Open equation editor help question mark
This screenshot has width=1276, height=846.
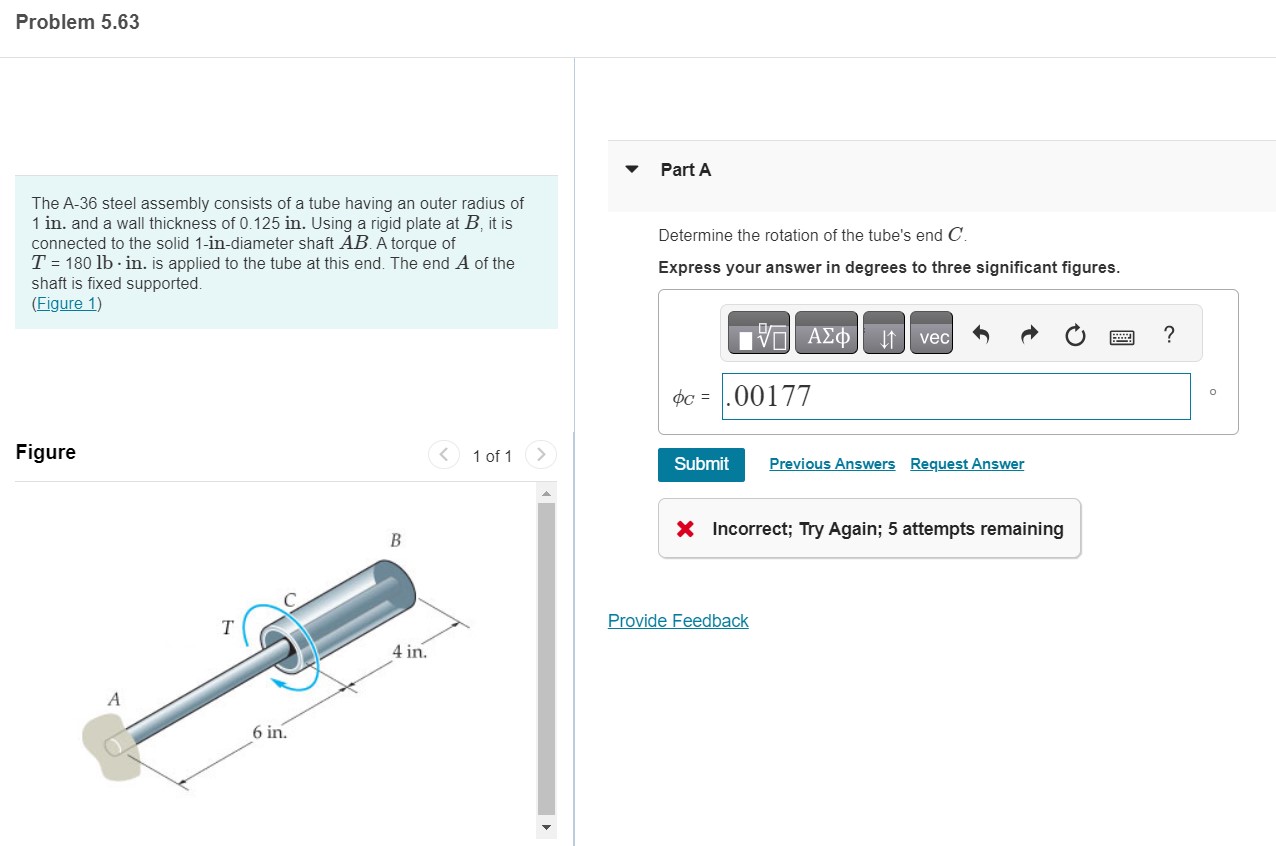(x=1169, y=336)
